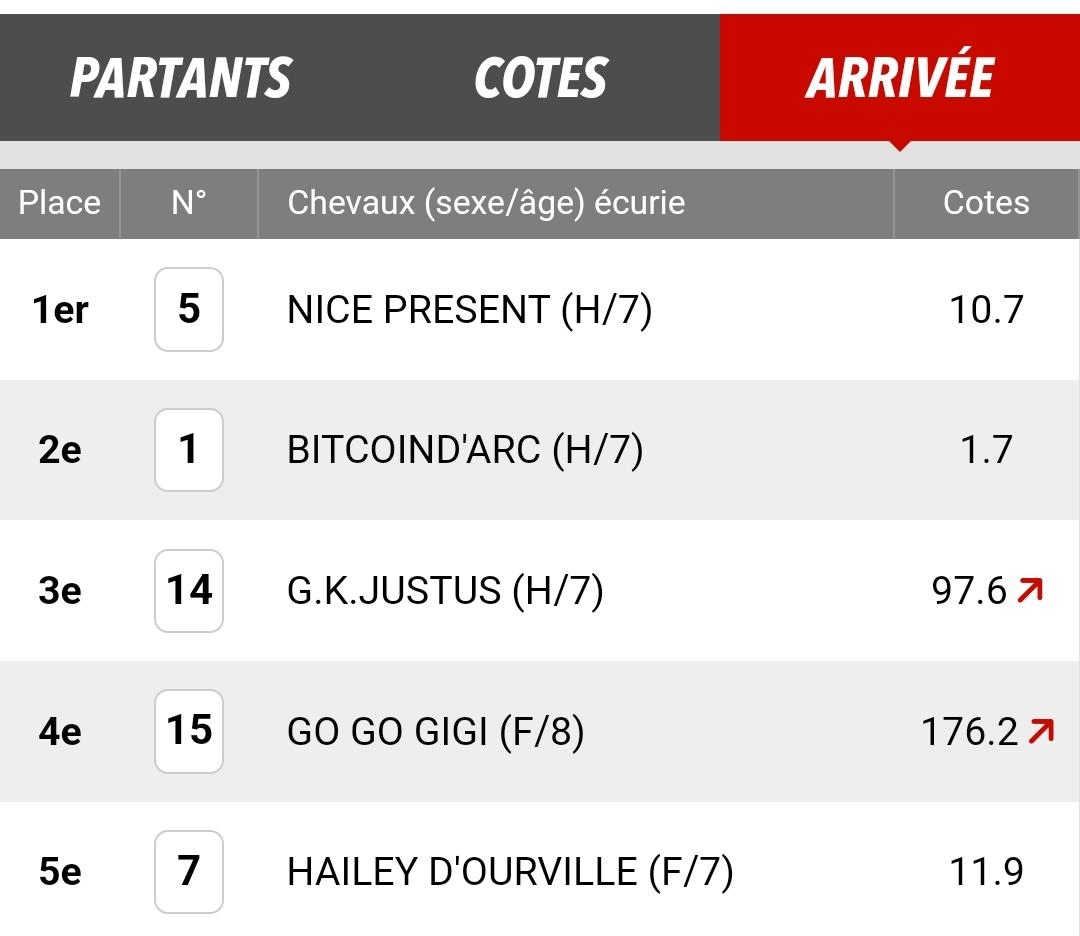The height and width of the screenshot is (936, 1080).
Task: Click the Place column header
Action: pyautogui.click(x=60, y=203)
